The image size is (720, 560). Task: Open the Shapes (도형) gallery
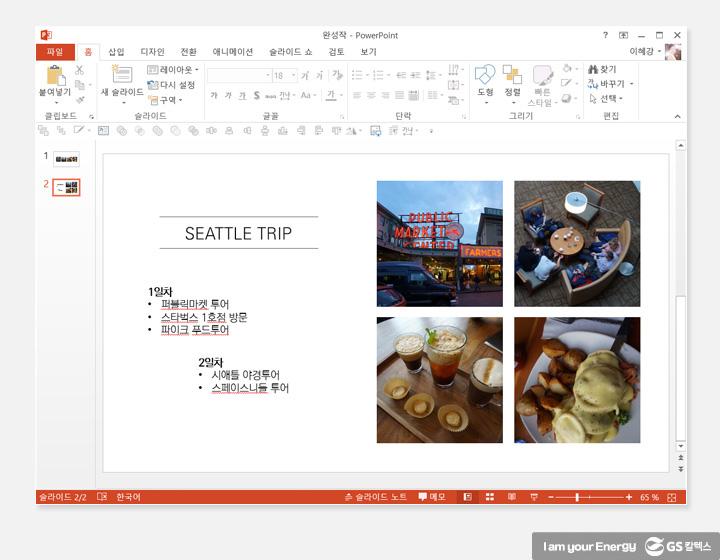[x=485, y=75]
